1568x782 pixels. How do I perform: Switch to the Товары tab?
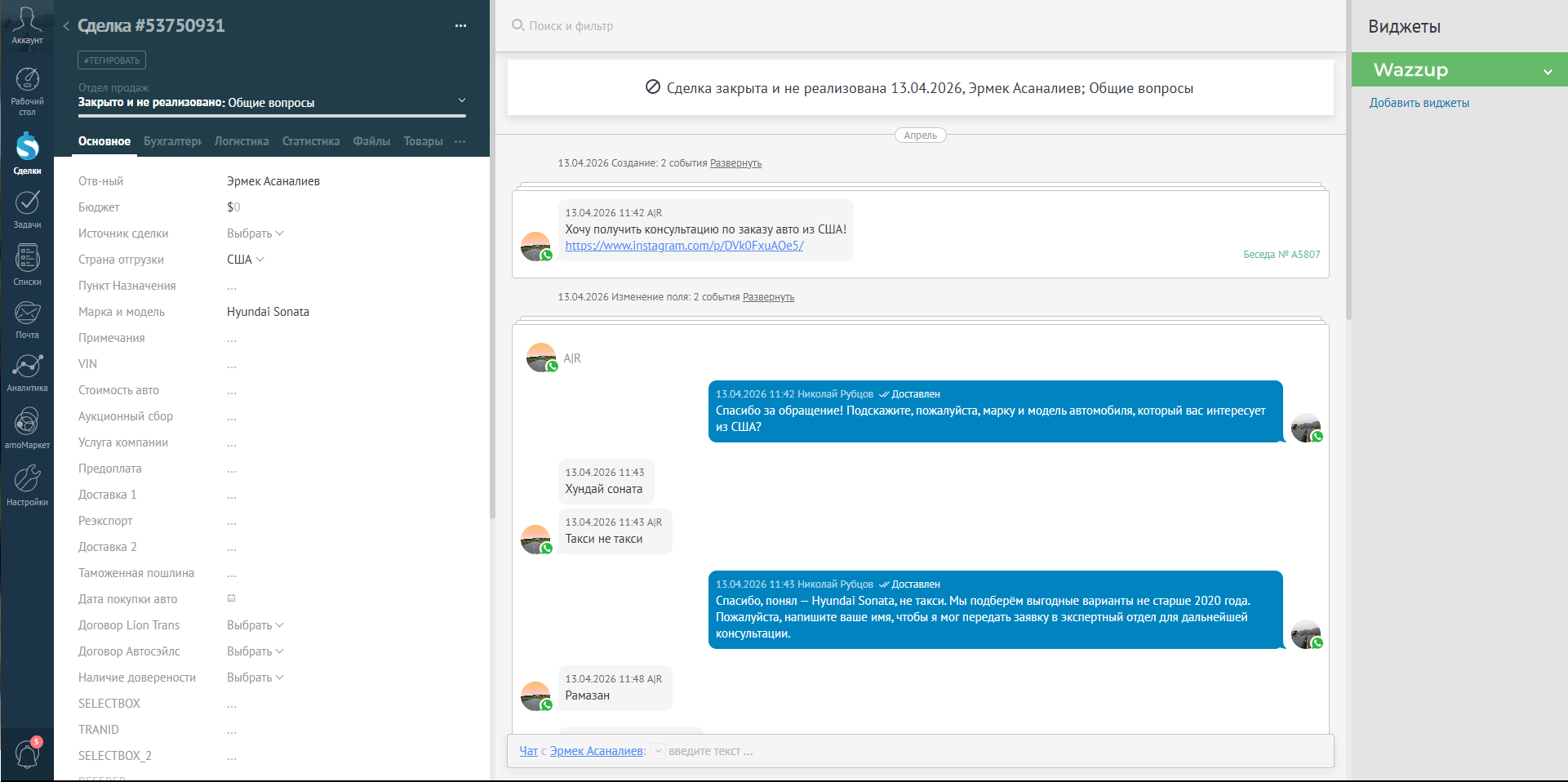click(423, 141)
